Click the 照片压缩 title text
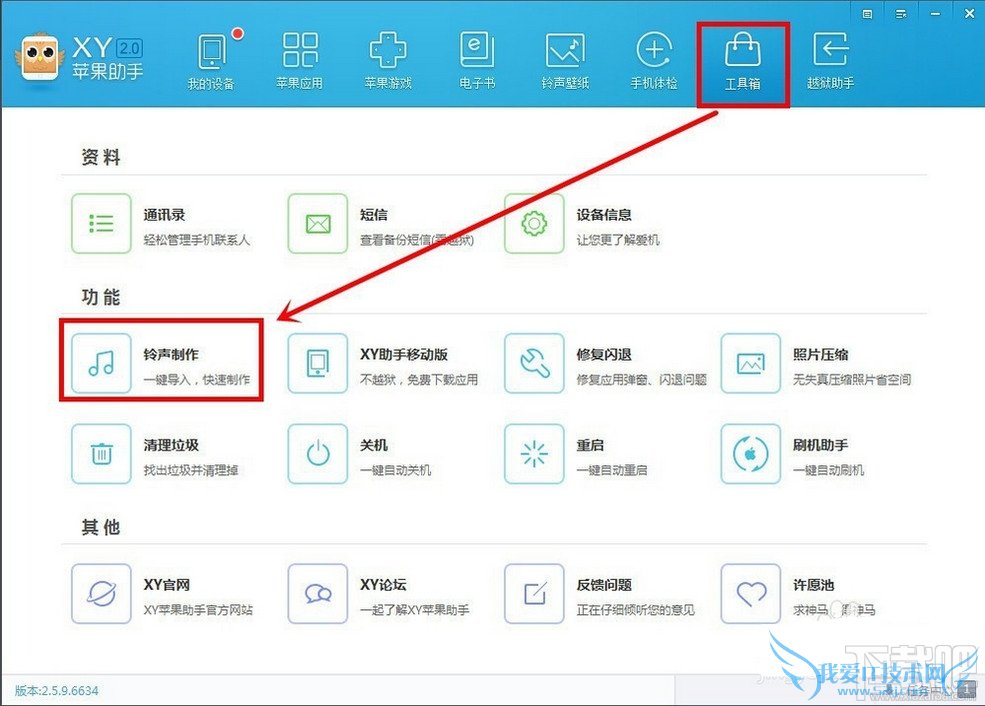This screenshot has width=985, height=706. click(820, 354)
